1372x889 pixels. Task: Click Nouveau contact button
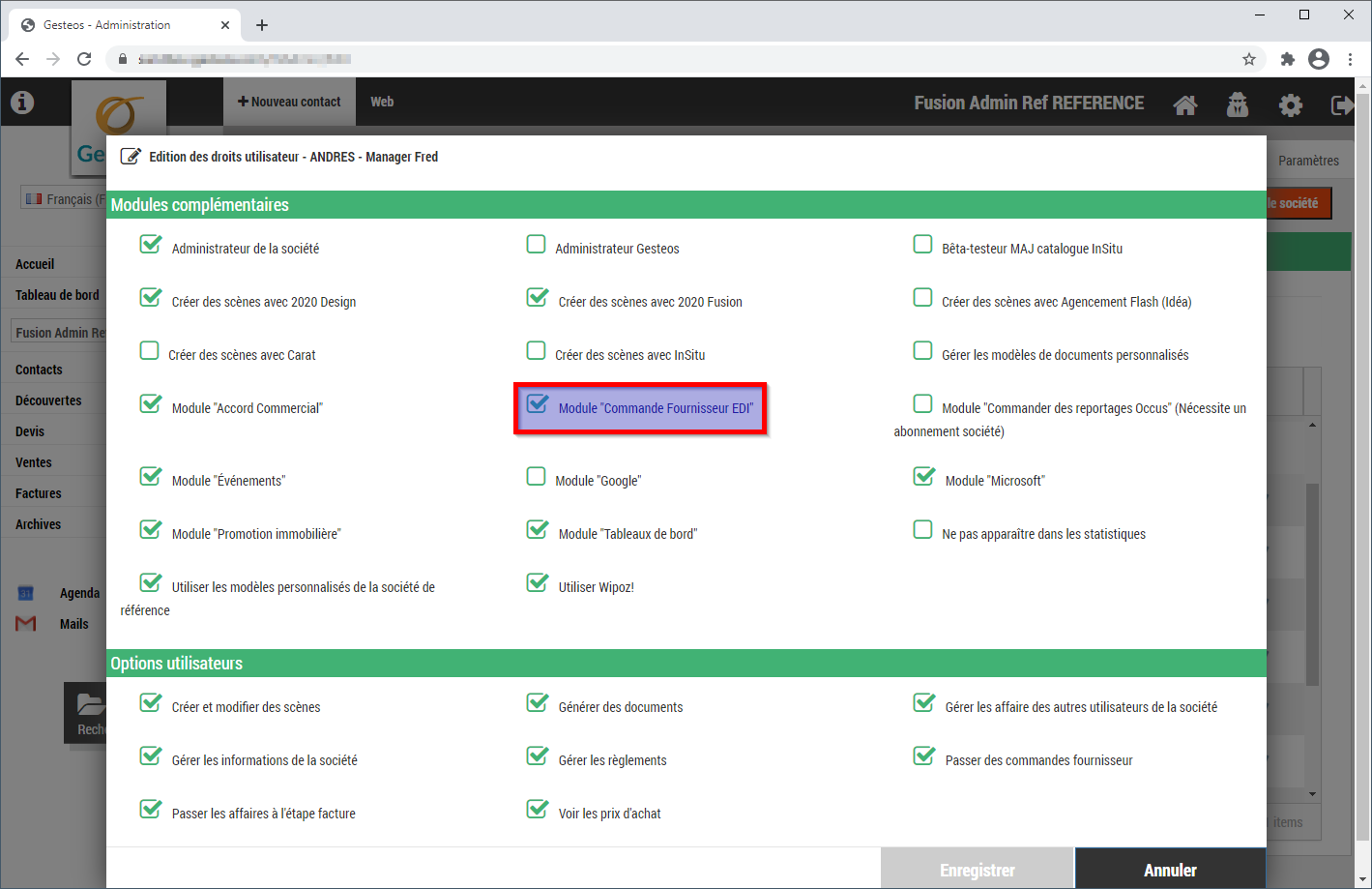coord(289,102)
